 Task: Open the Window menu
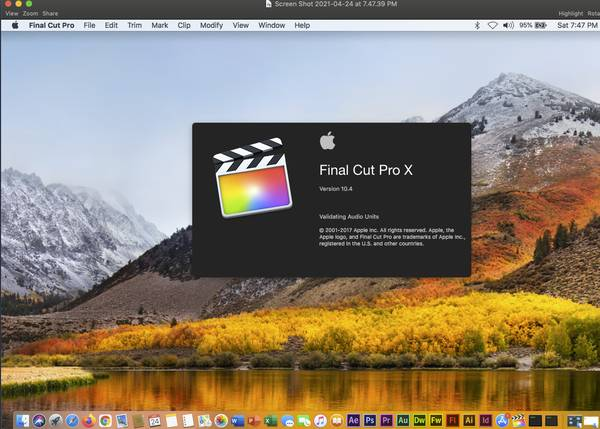click(271, 25)
